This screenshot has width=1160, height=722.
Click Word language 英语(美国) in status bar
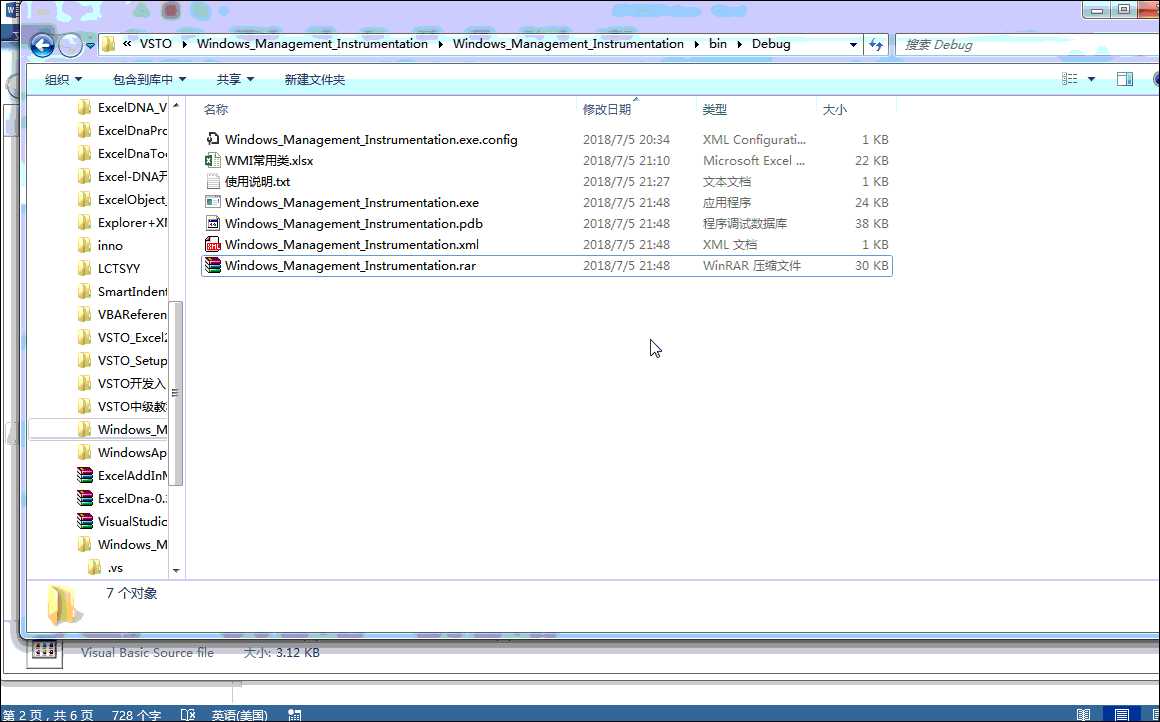coord(239,715)
